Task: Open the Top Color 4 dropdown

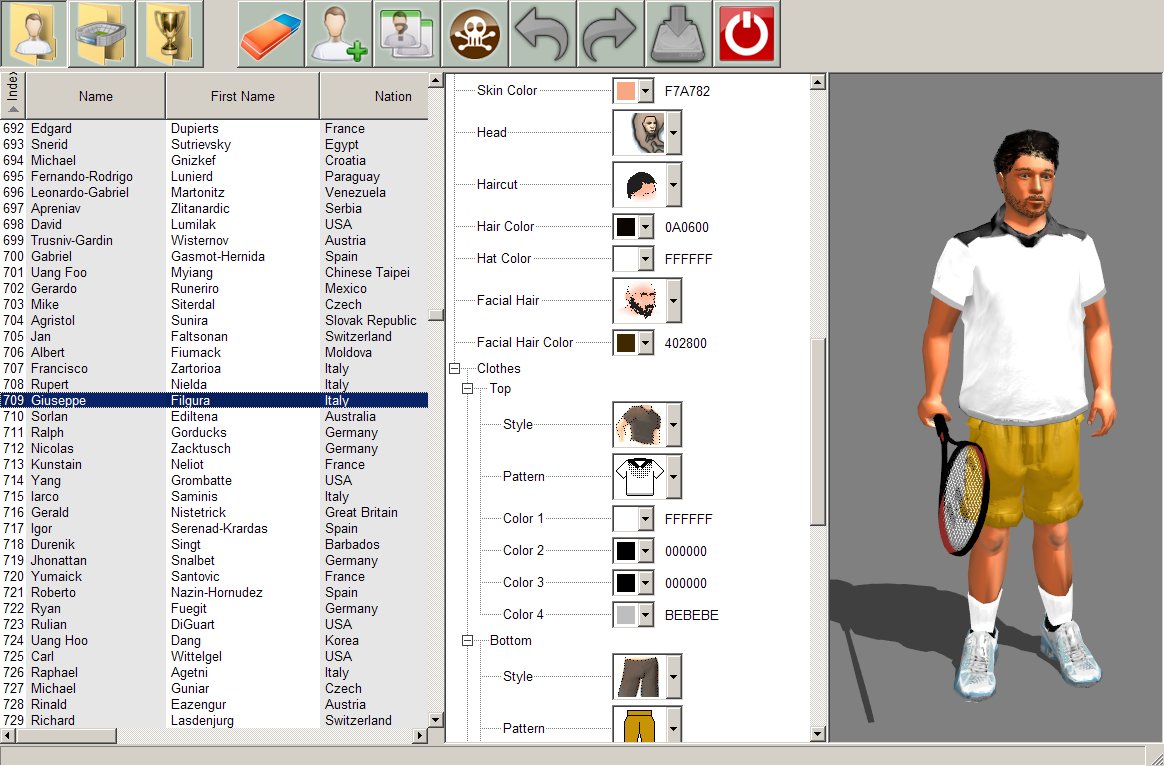Action: tap(646, 615)
